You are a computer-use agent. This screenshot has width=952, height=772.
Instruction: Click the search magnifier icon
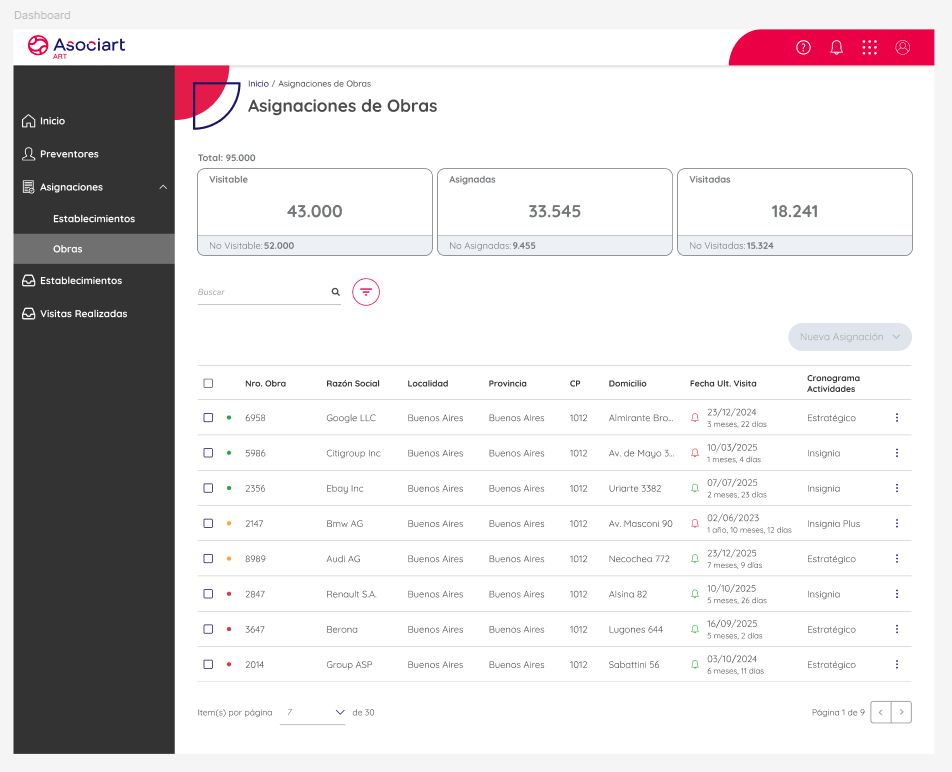[335, 292]
